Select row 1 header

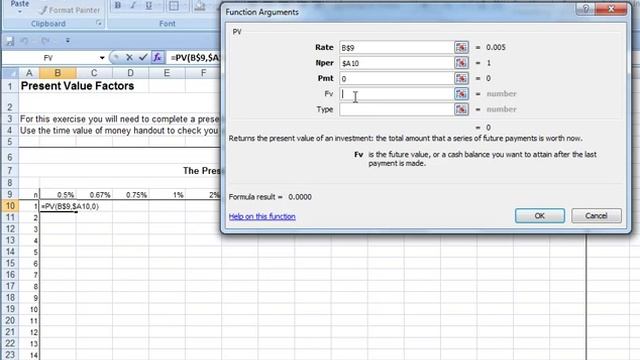(10, 86)
